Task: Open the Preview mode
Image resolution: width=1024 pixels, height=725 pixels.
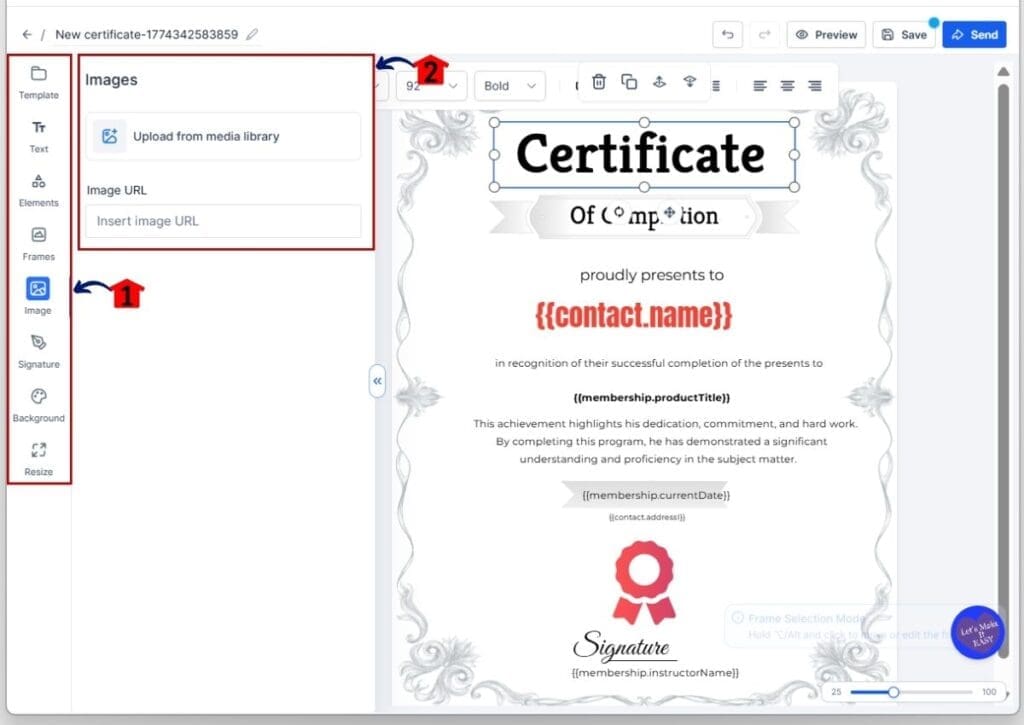Action: (x=826, y=34)
